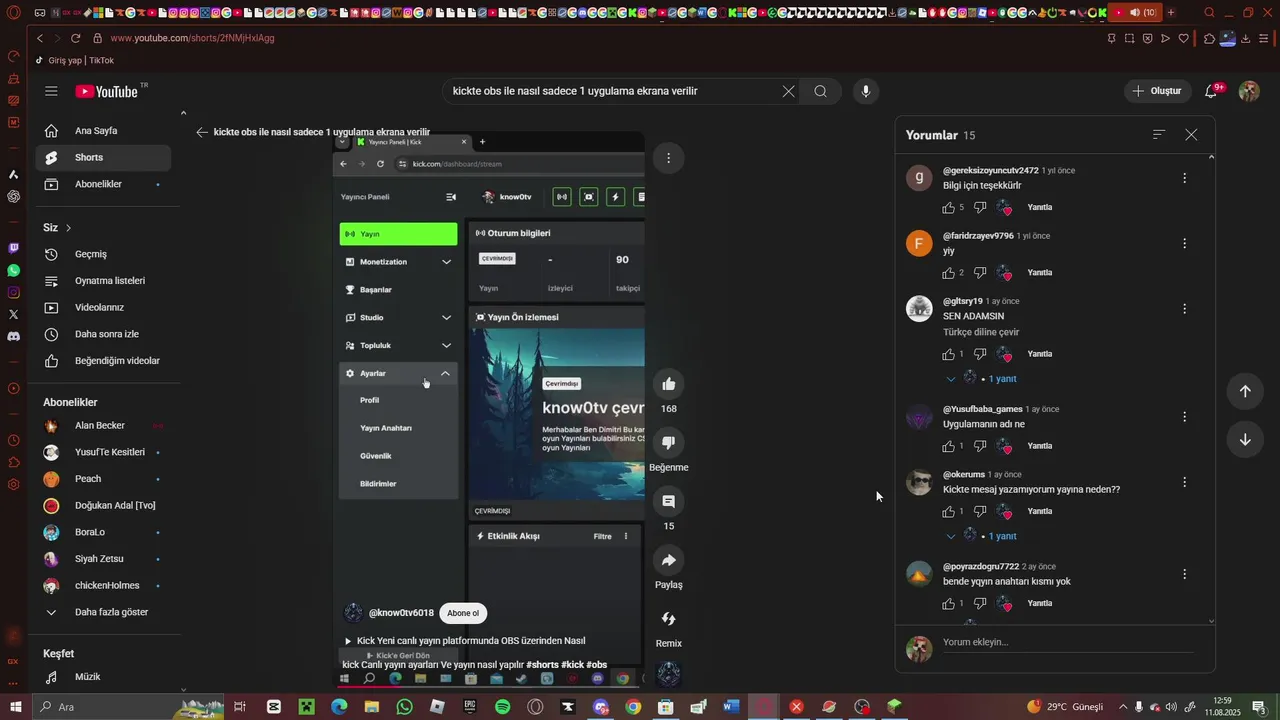The width and height of the screenshot is (1280, 720).
Task: Clear the search box text
Action: click(788, 91)
